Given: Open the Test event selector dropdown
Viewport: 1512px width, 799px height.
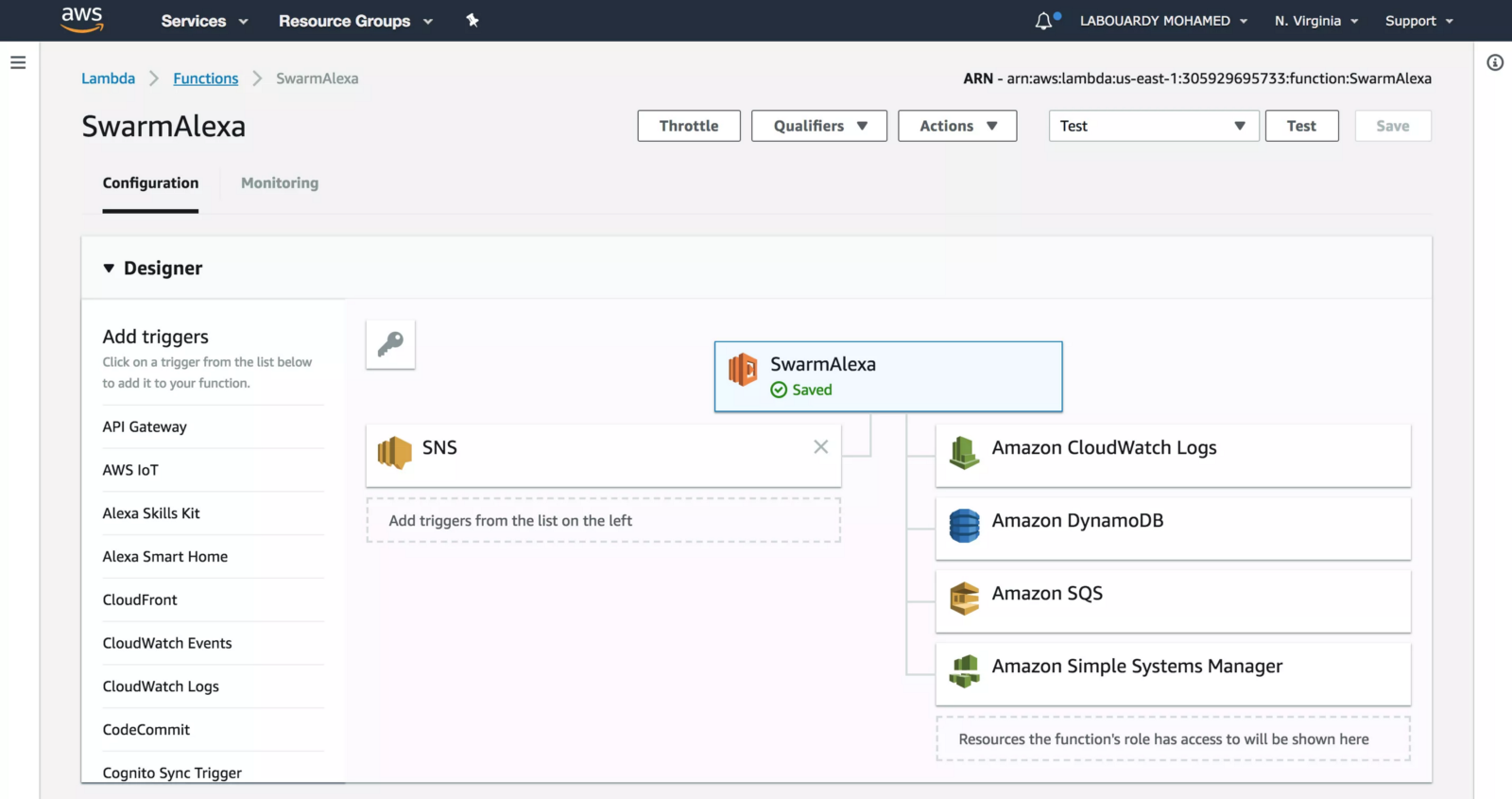Looking at the screenshot, I should 1153,126.
